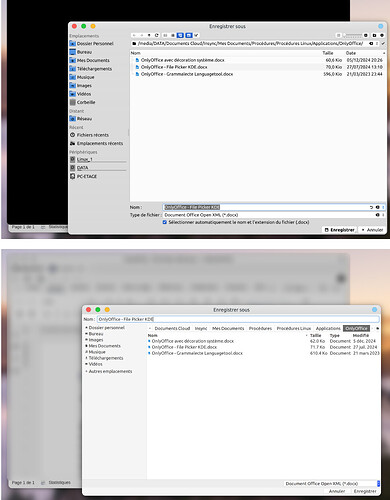Click Annuler in the lower GTK dialog
The width and height of the screenshot is (390, 500).
pos(337,491)
